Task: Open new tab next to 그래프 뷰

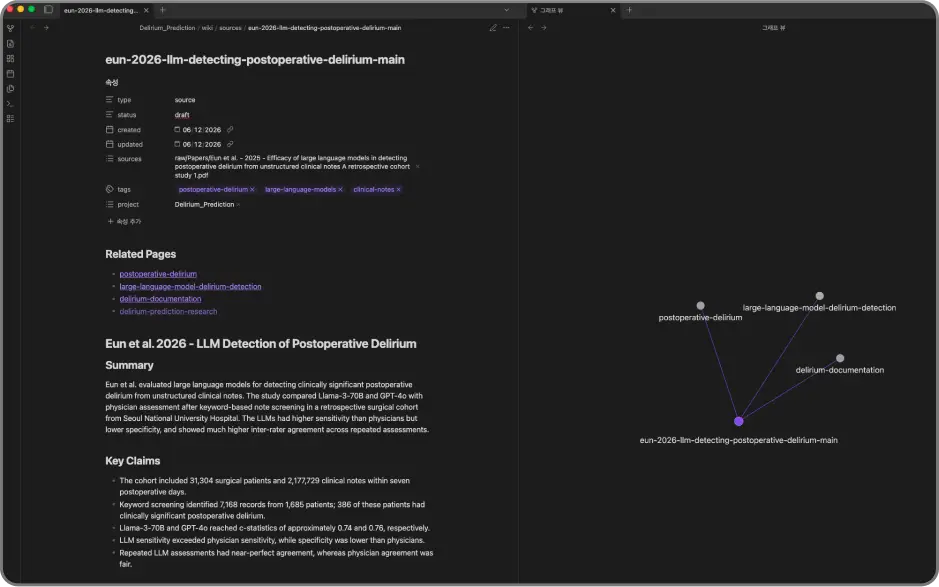Action: 629,10
